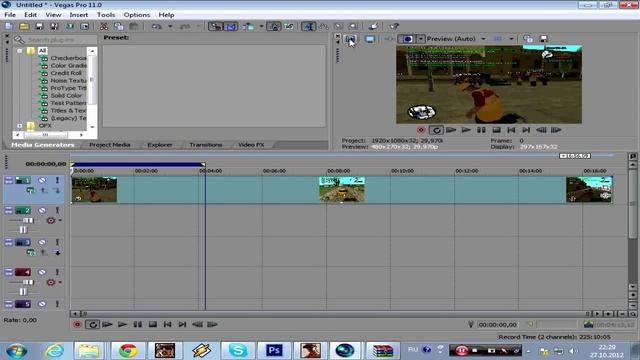Open the Edit menu

pos(30,15)
